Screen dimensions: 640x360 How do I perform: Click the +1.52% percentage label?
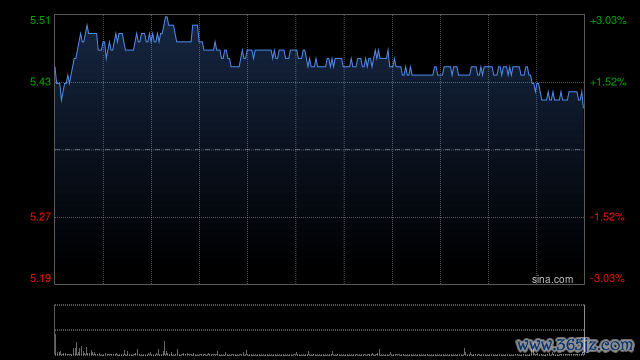[x=608, y=82]
